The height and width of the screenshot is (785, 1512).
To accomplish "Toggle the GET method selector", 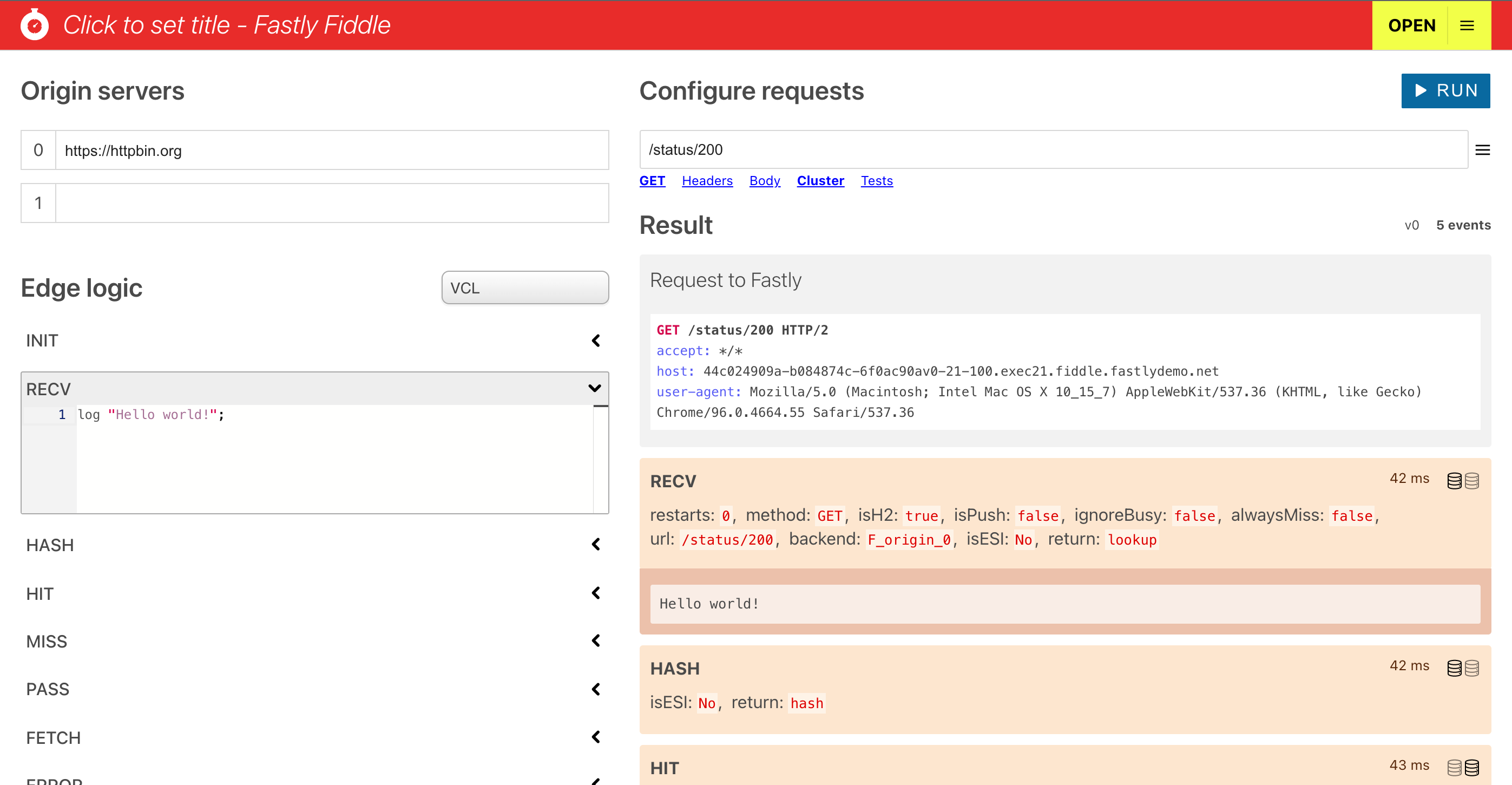I will click(x=652, y=181).
